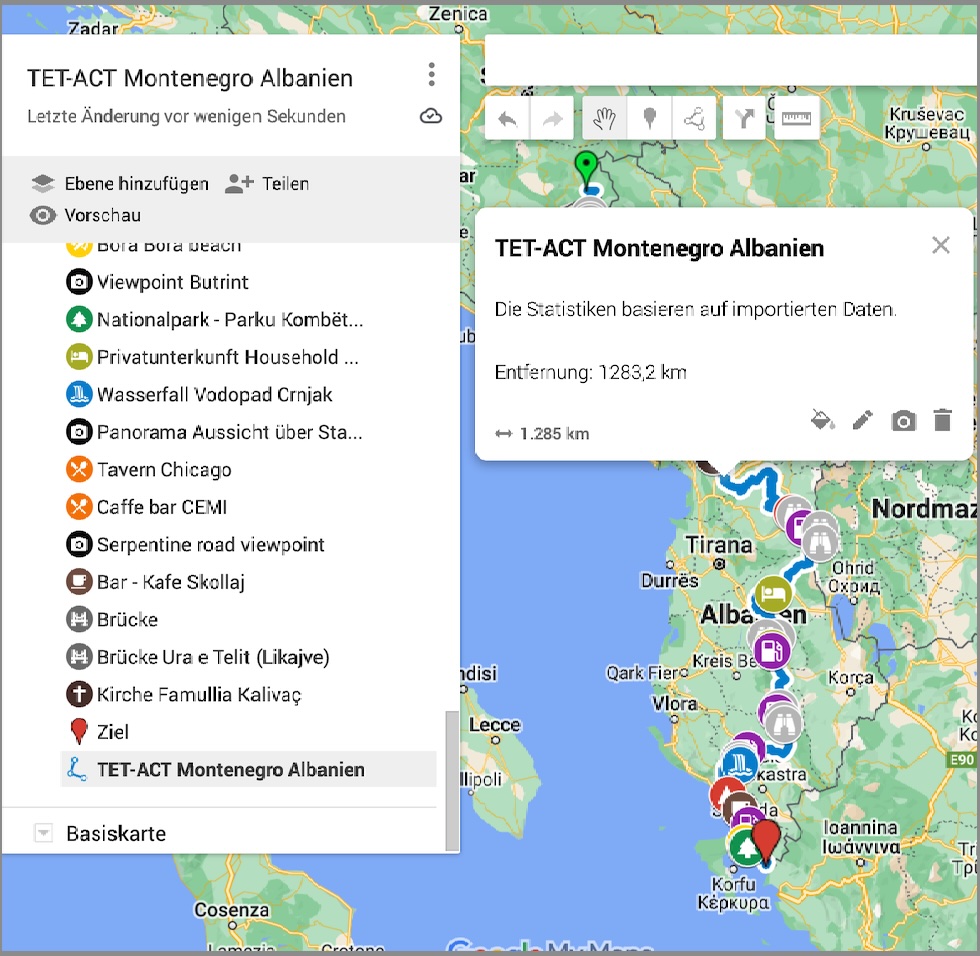Open the style paint bucket in info card

click(822, 420)
